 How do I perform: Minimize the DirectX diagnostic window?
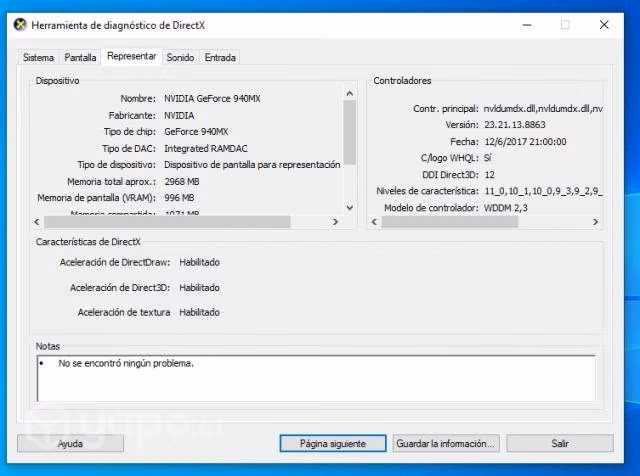[x=527, y=25]
